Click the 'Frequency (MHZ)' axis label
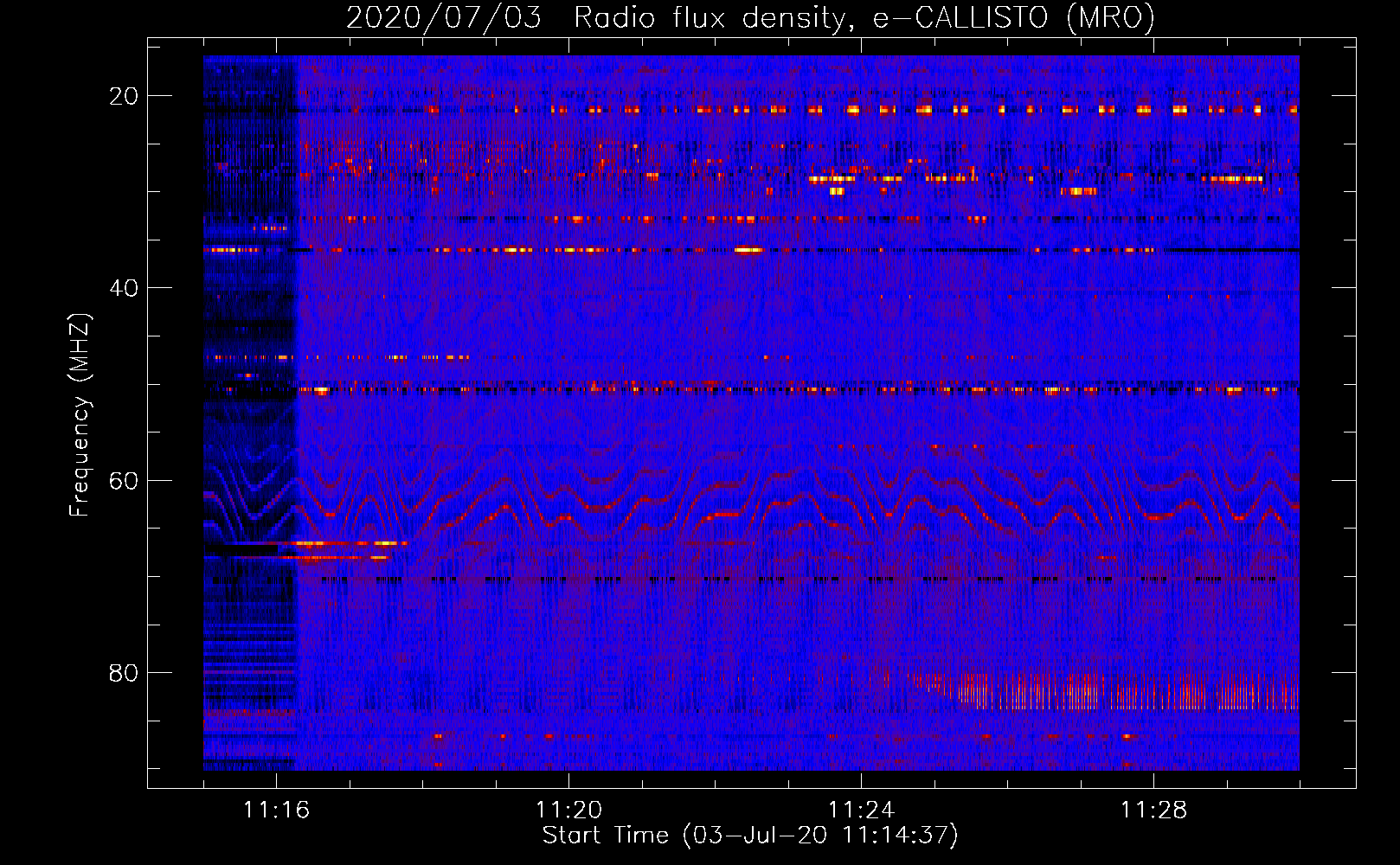Image resolution: width=1400 pixels, height=865 pixels. (x=80, y=415)
